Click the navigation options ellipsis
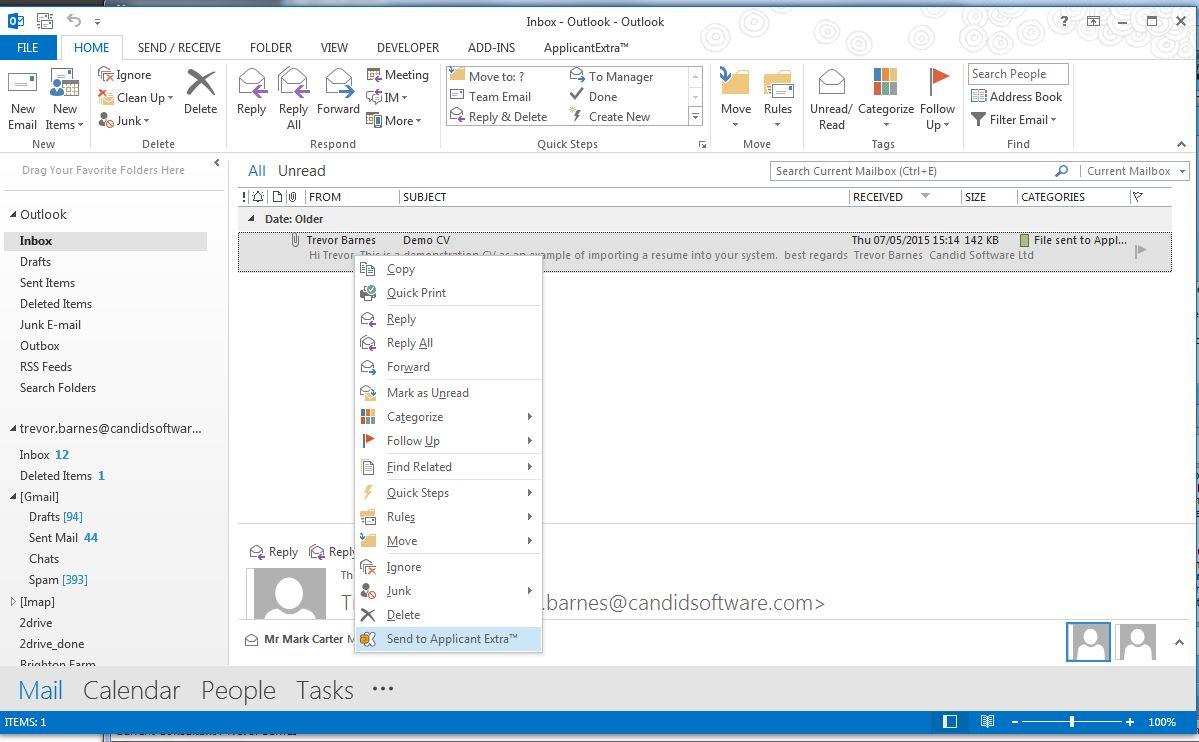Viewport: 1199px width, 742px height. click(382, 688)
